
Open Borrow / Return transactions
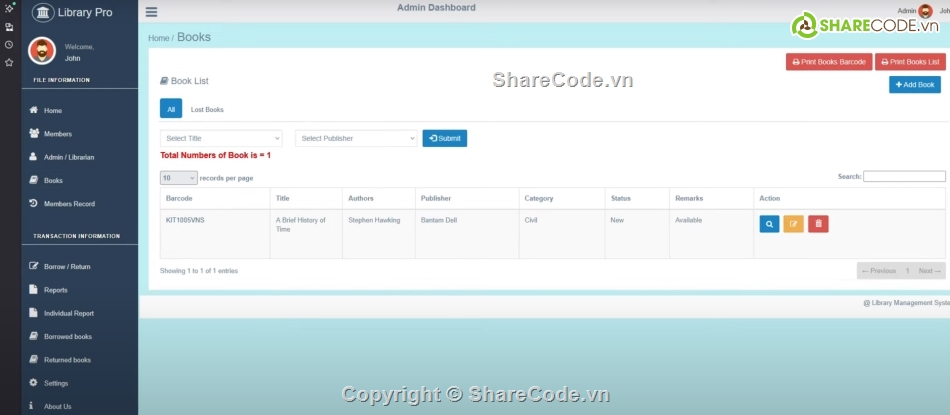coord(67,267)
